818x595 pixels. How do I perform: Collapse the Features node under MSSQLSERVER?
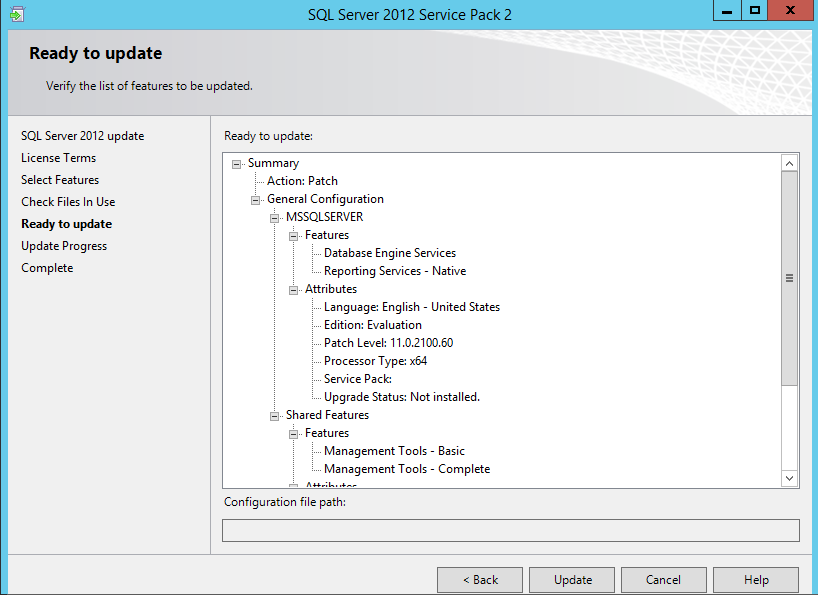[294, 236]
